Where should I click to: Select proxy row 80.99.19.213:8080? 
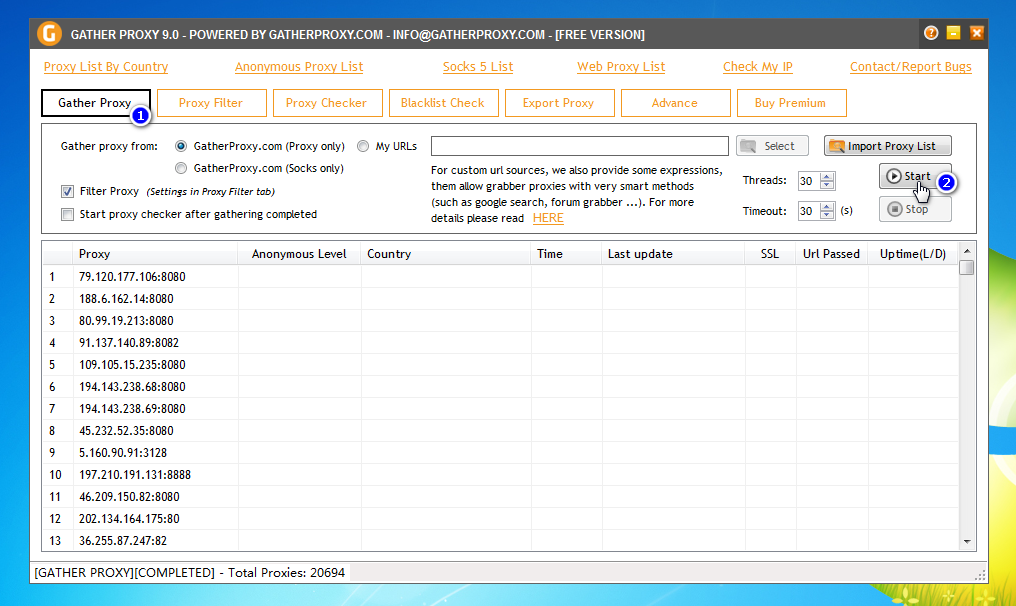(x=500, y=321)
